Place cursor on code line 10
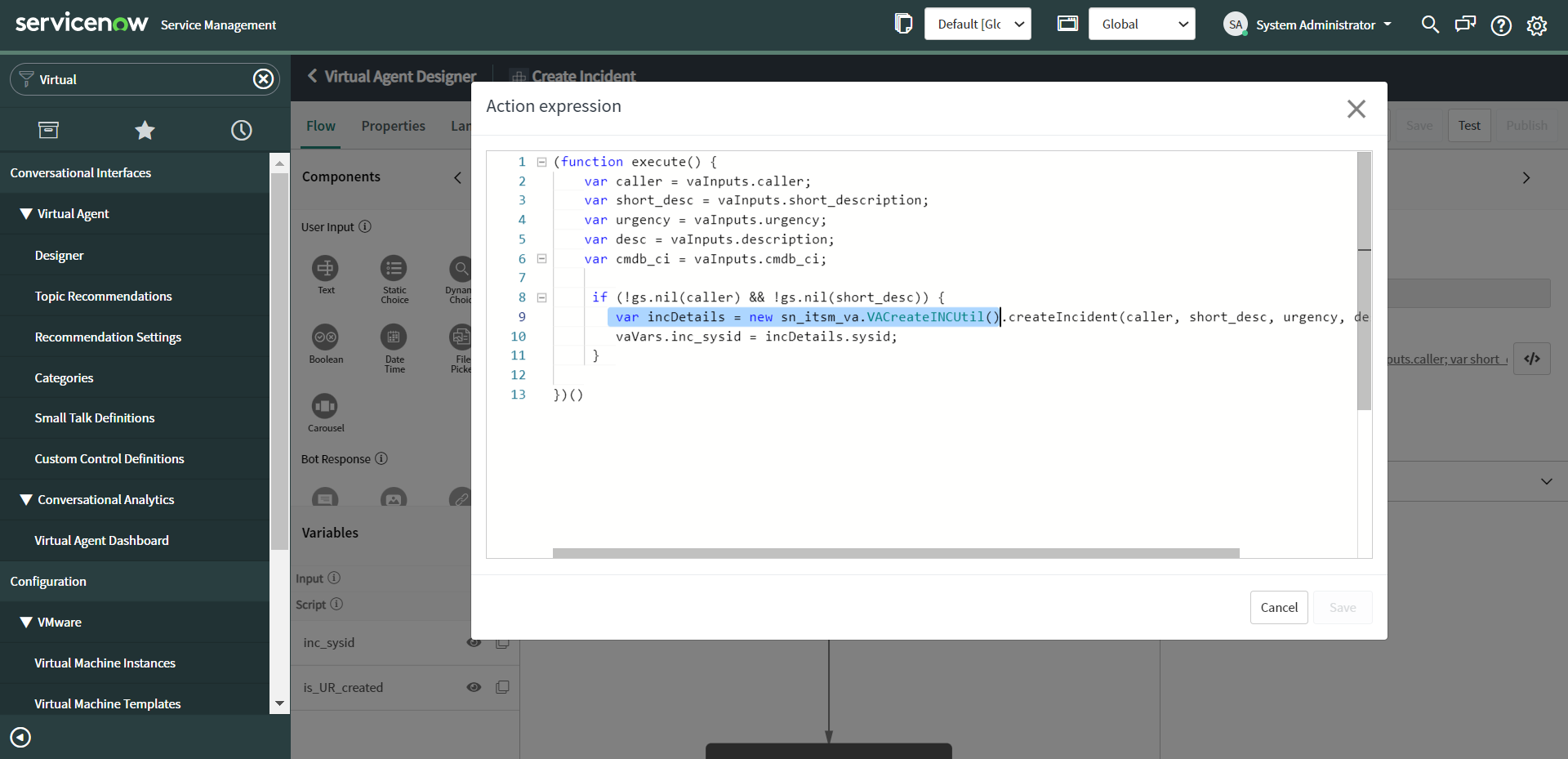 (x=755, y=337)
